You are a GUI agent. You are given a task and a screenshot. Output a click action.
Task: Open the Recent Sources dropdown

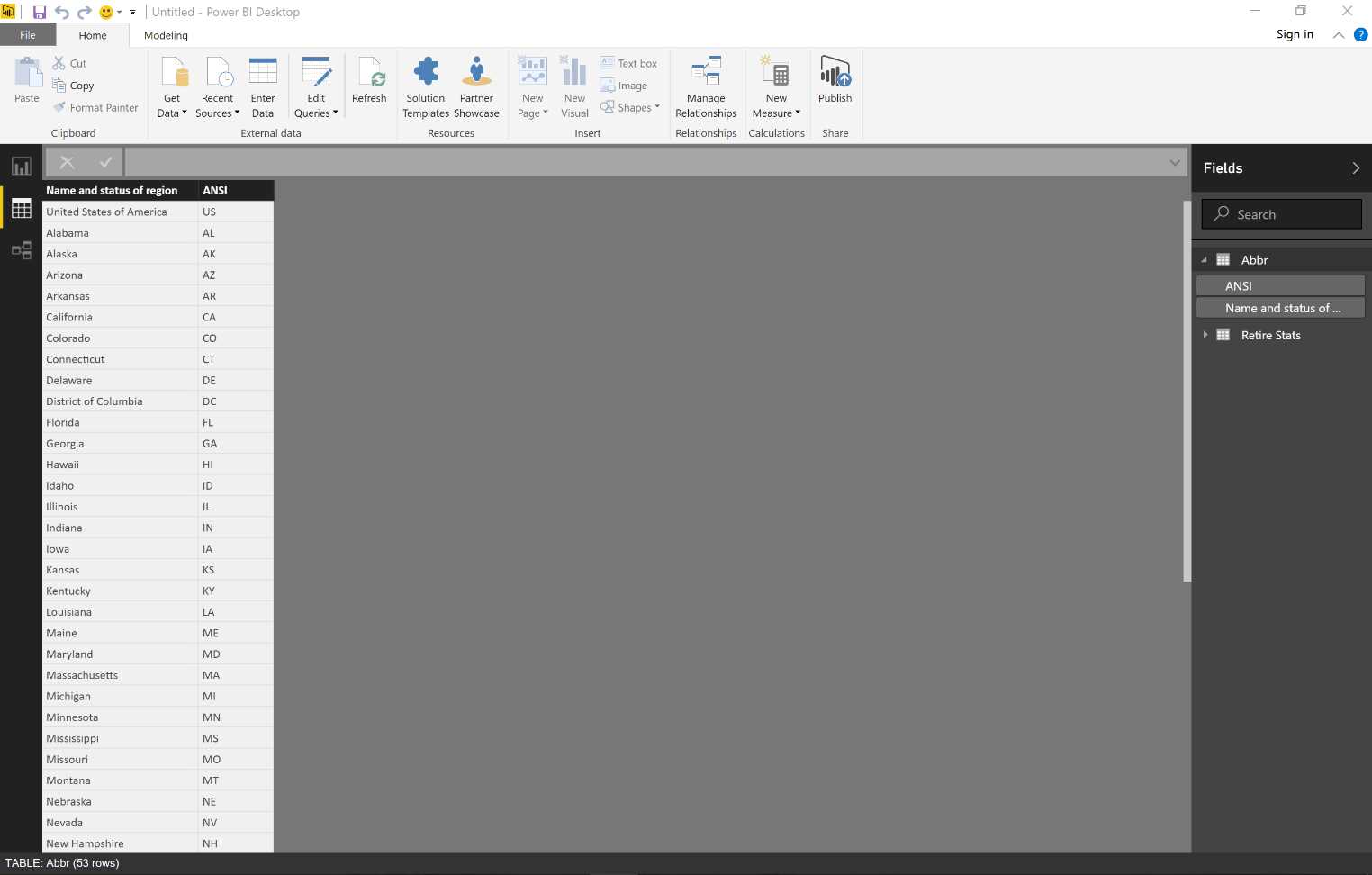pyautogui.click(x=217, y=86)
